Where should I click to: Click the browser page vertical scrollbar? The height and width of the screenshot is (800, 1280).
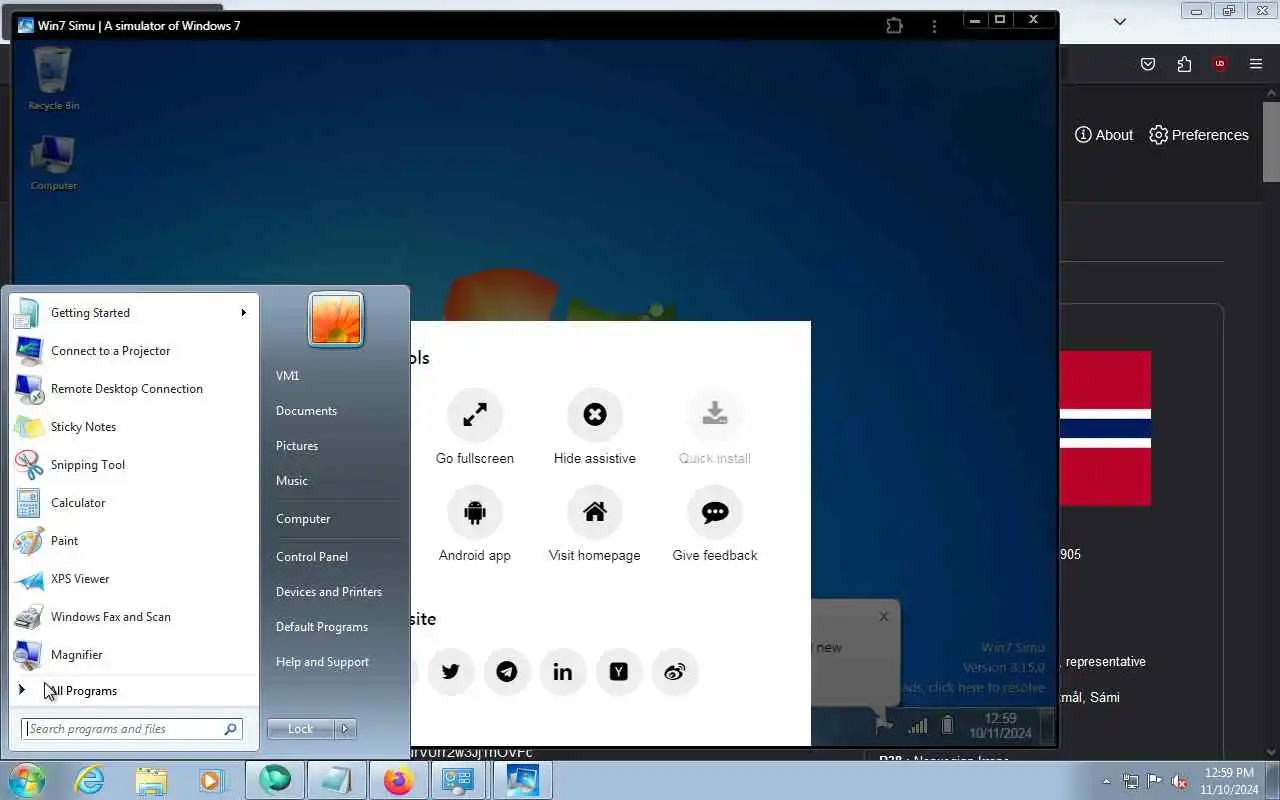coord(1271,142)
